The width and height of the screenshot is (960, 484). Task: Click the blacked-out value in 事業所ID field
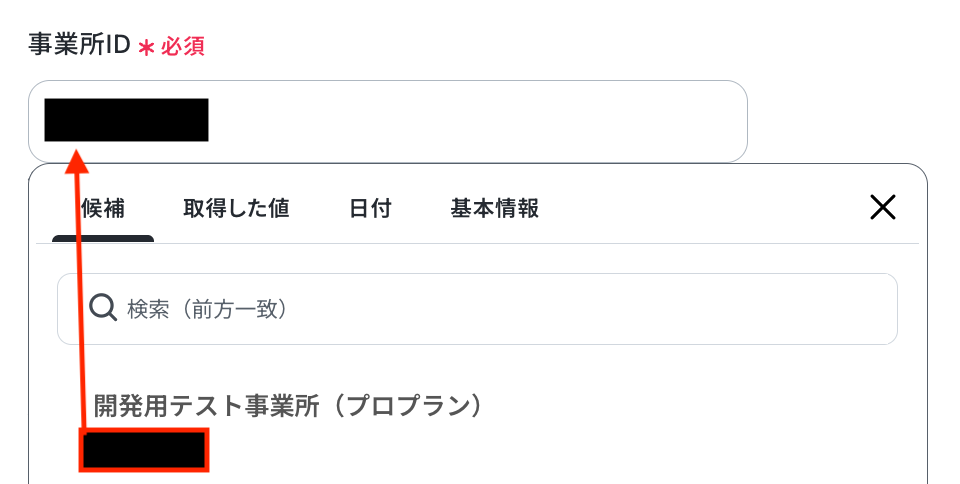coord(127,120)
